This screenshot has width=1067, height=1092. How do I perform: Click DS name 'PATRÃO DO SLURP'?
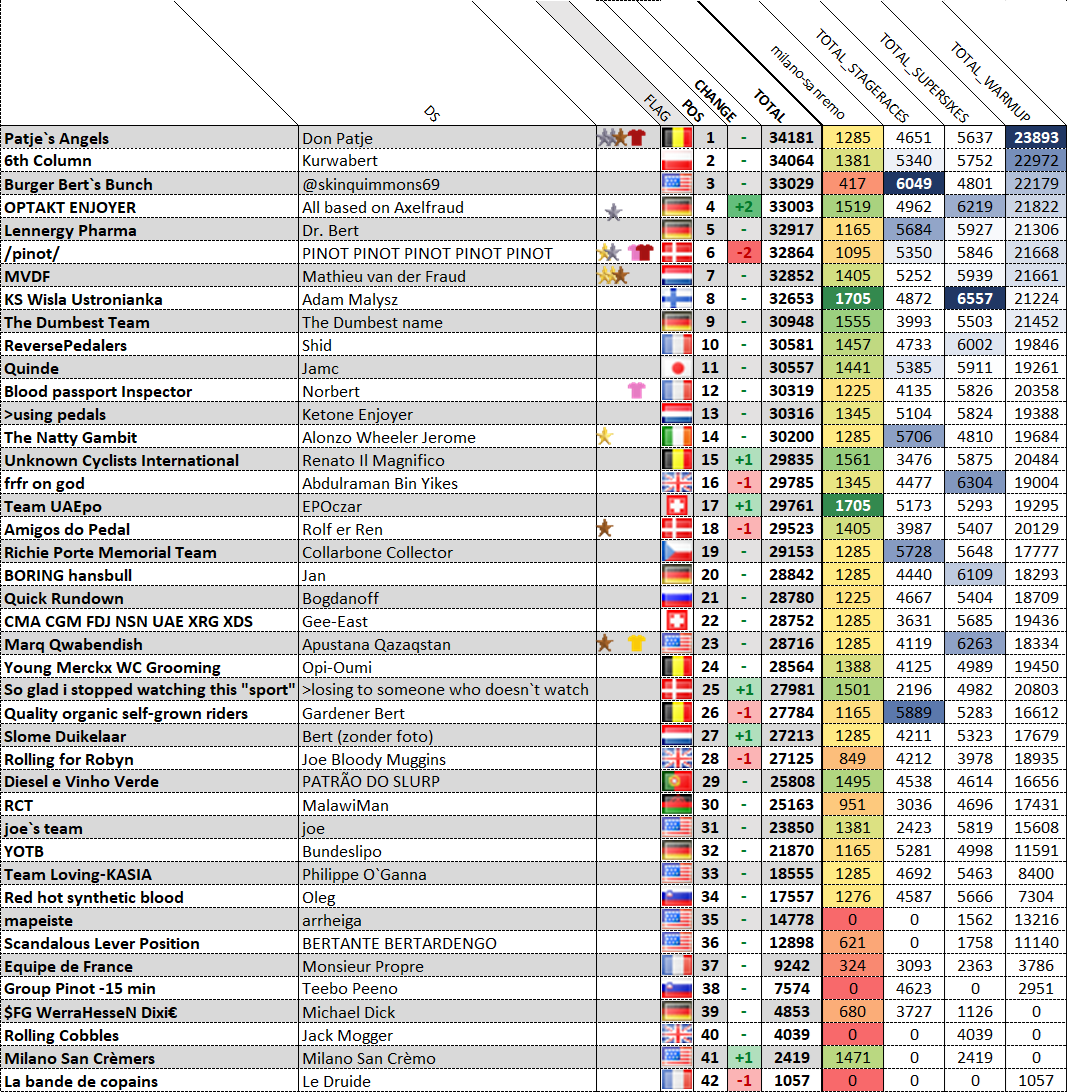pyautogui.click(x=371, y=781)
